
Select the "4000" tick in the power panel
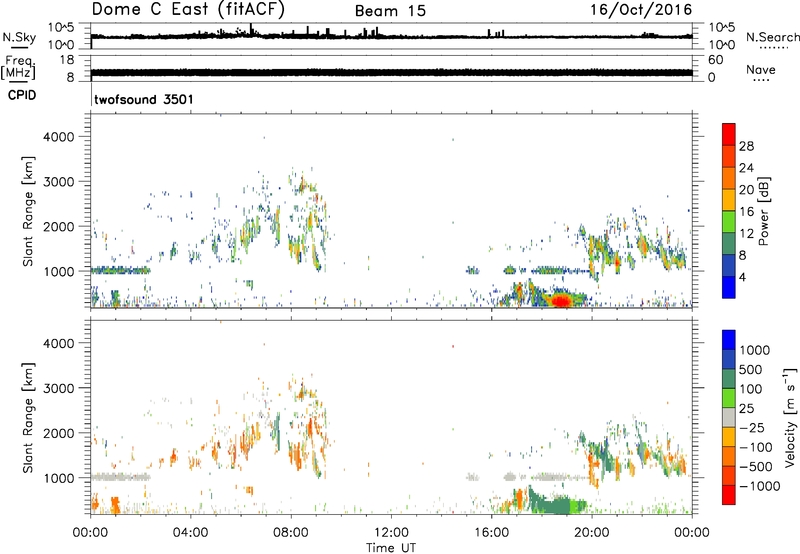pyautogui.click(x=59, y=137)
